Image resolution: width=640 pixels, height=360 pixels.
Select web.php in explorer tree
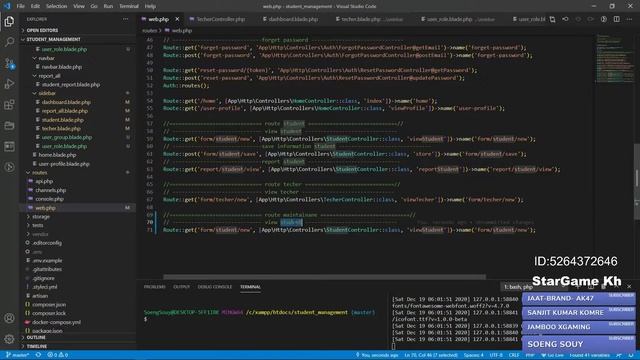pyautogui.click(x=45, y=208)
